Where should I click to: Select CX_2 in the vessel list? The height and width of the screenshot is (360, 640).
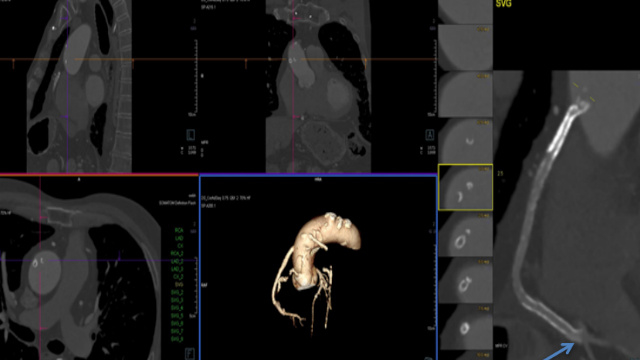178,277
